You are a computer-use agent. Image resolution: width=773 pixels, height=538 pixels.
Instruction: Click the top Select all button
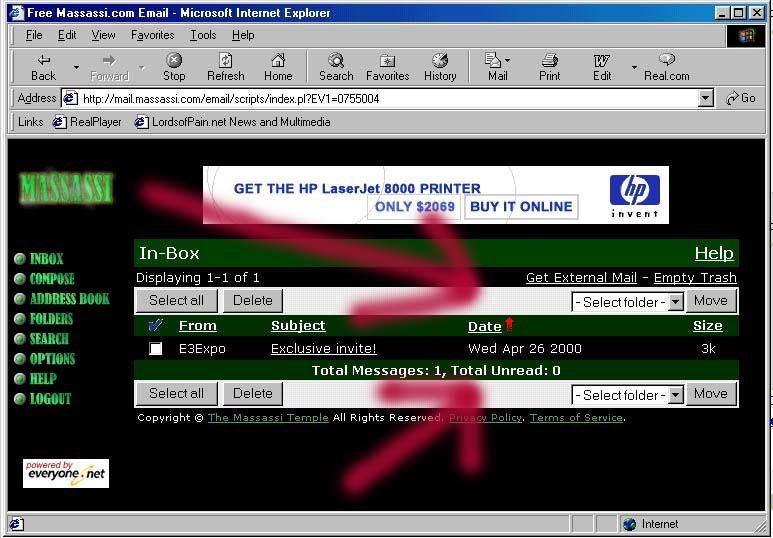coord(176,300)
